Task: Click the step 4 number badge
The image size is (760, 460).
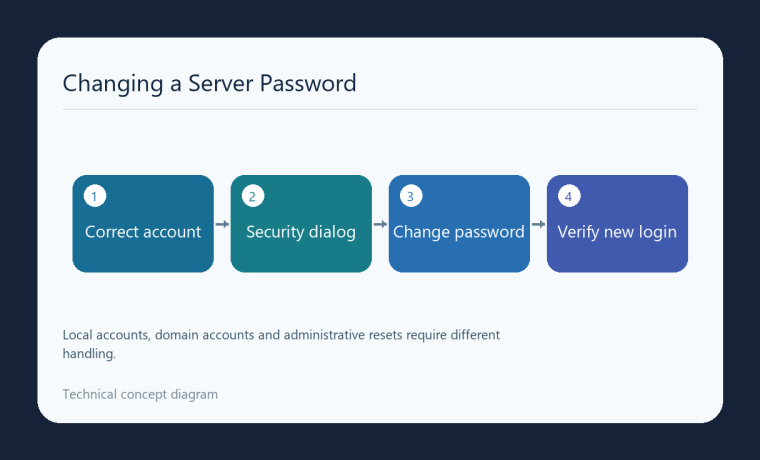Action: pos(569,196)
